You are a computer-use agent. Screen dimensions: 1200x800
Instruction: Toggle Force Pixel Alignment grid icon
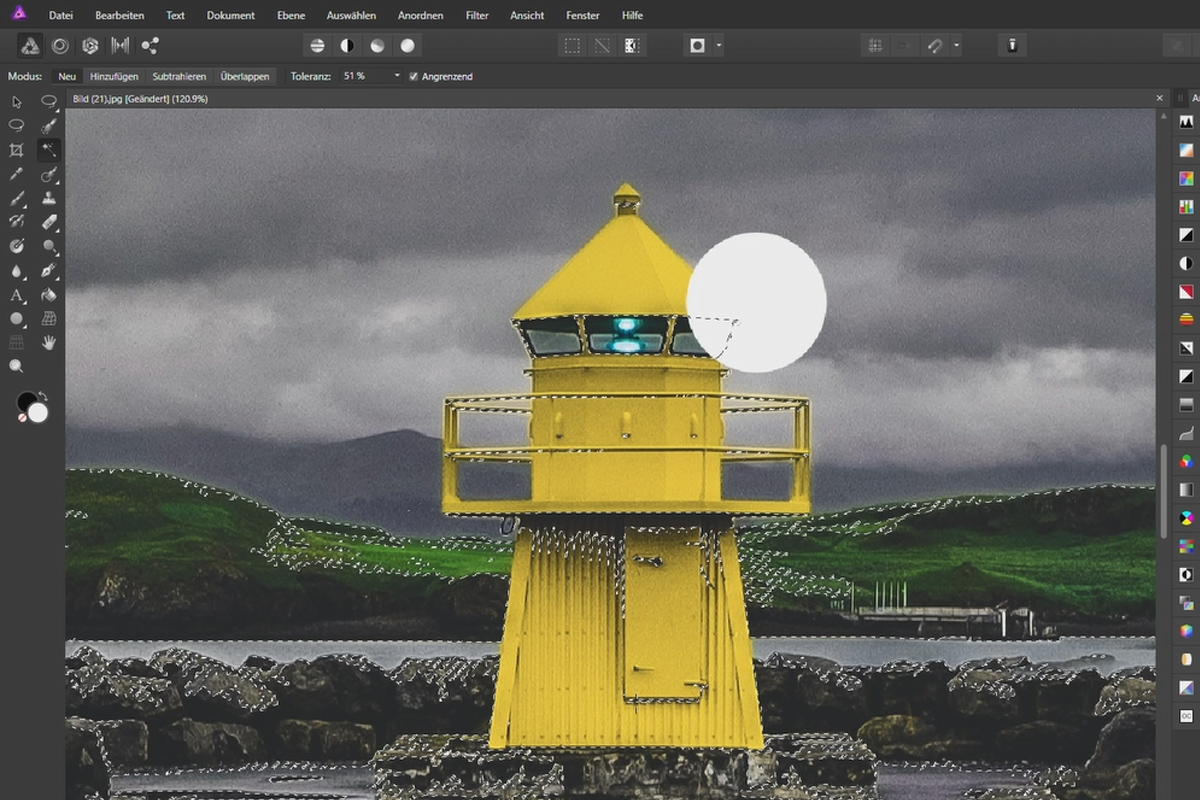[x=875, y=46]
